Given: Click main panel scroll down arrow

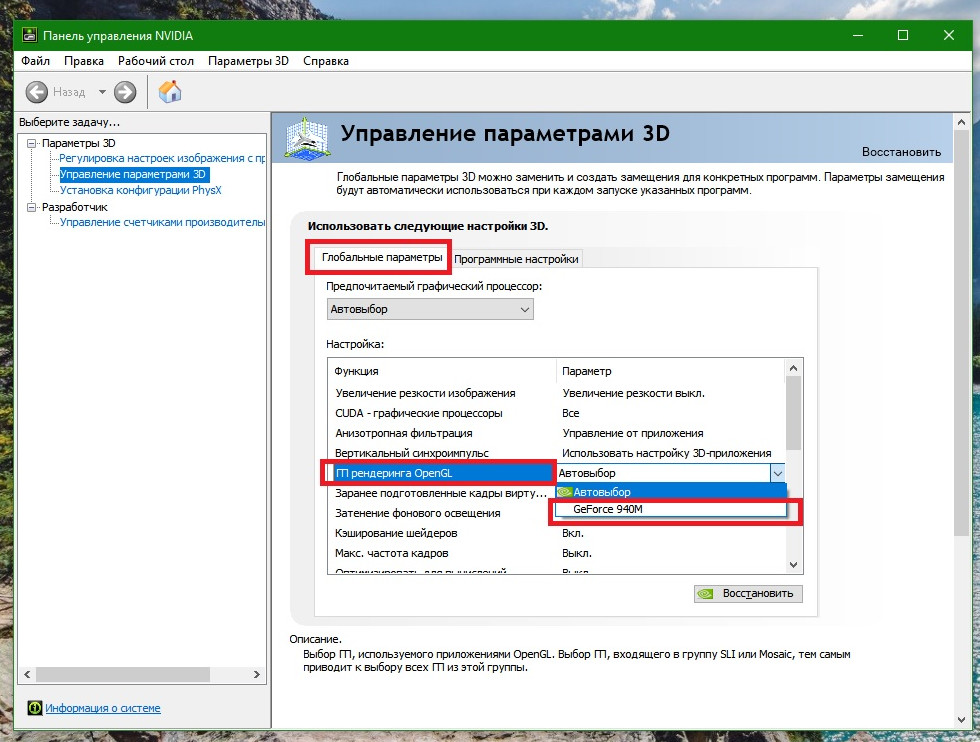Looking at the screenshot, I should click(961, 719).
